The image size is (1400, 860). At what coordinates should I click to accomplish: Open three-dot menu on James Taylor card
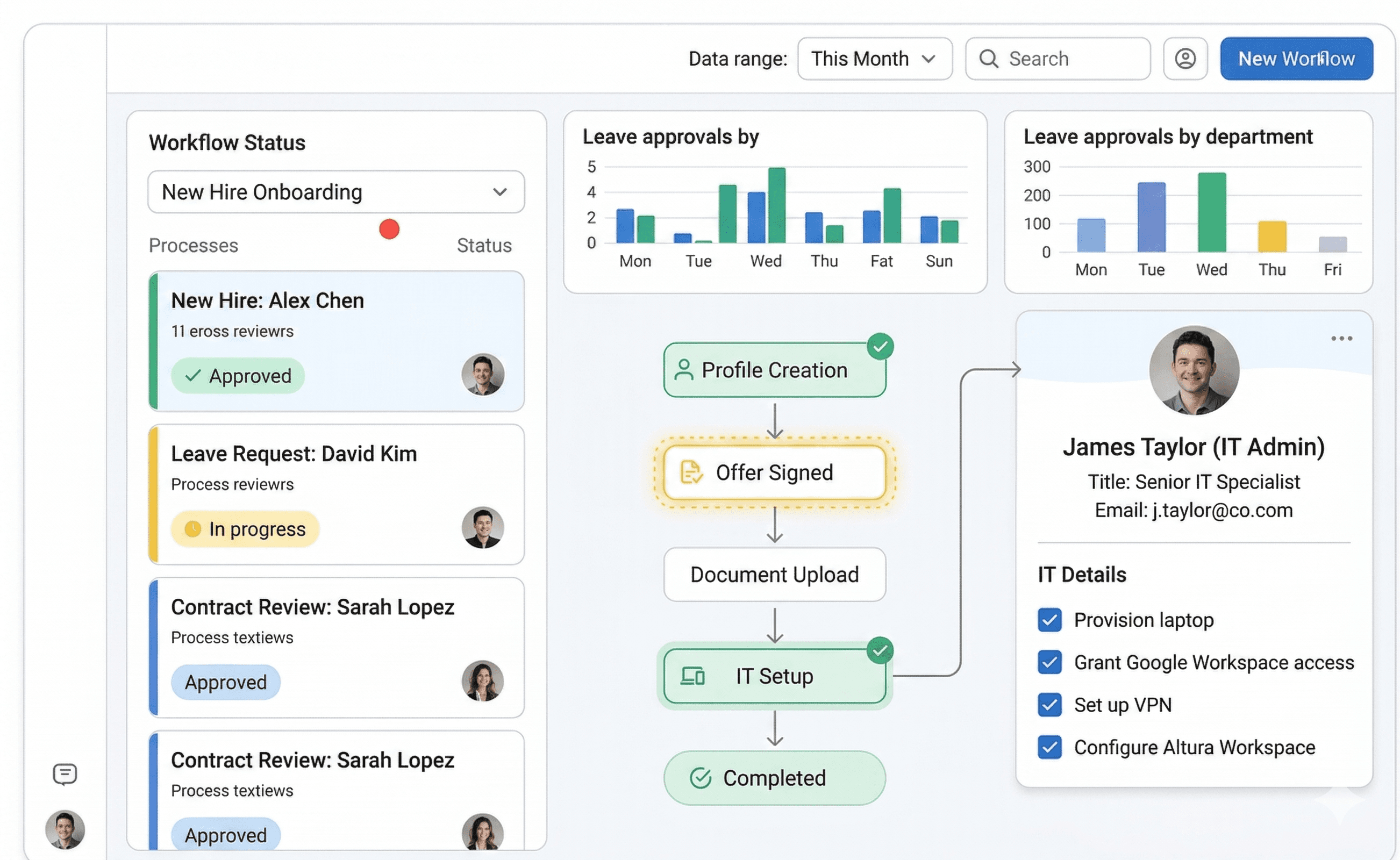1341,339
